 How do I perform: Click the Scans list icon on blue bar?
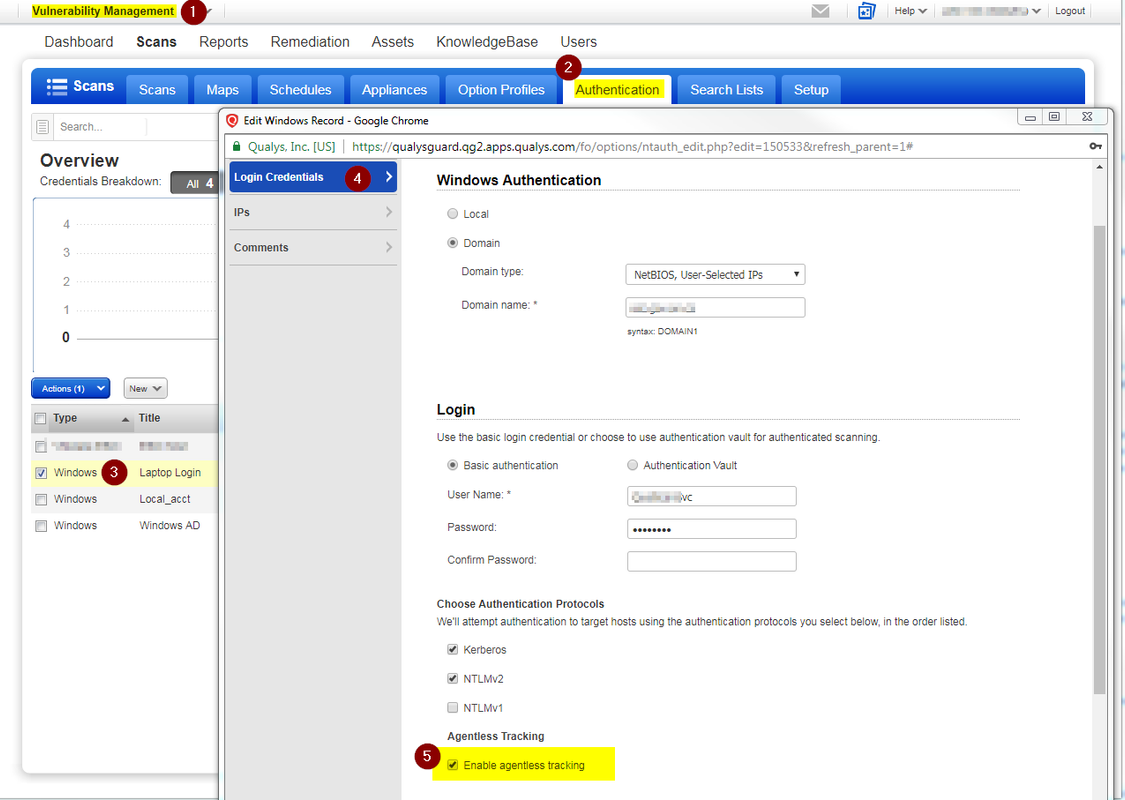[57, 87]
